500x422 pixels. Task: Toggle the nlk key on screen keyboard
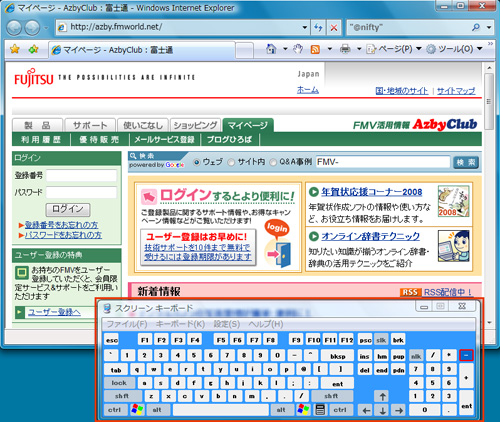(416, 356)
